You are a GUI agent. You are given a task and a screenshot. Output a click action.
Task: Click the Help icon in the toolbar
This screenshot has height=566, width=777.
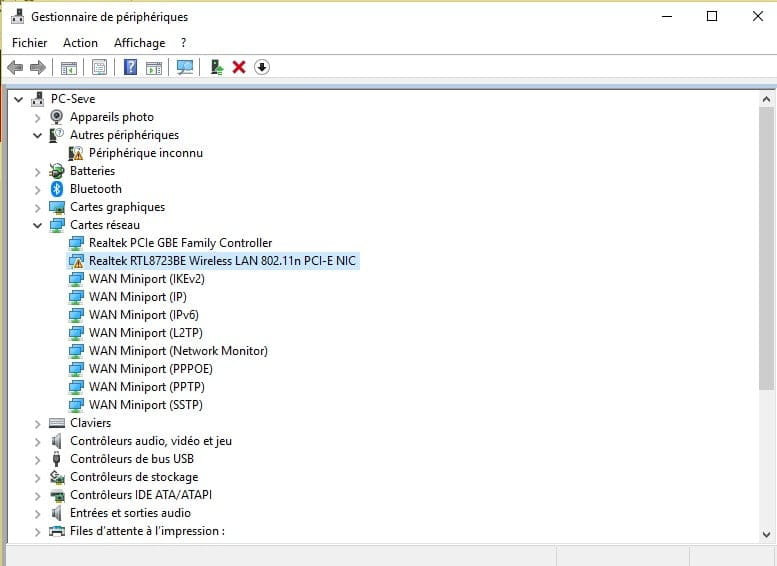tap(130, 67)
